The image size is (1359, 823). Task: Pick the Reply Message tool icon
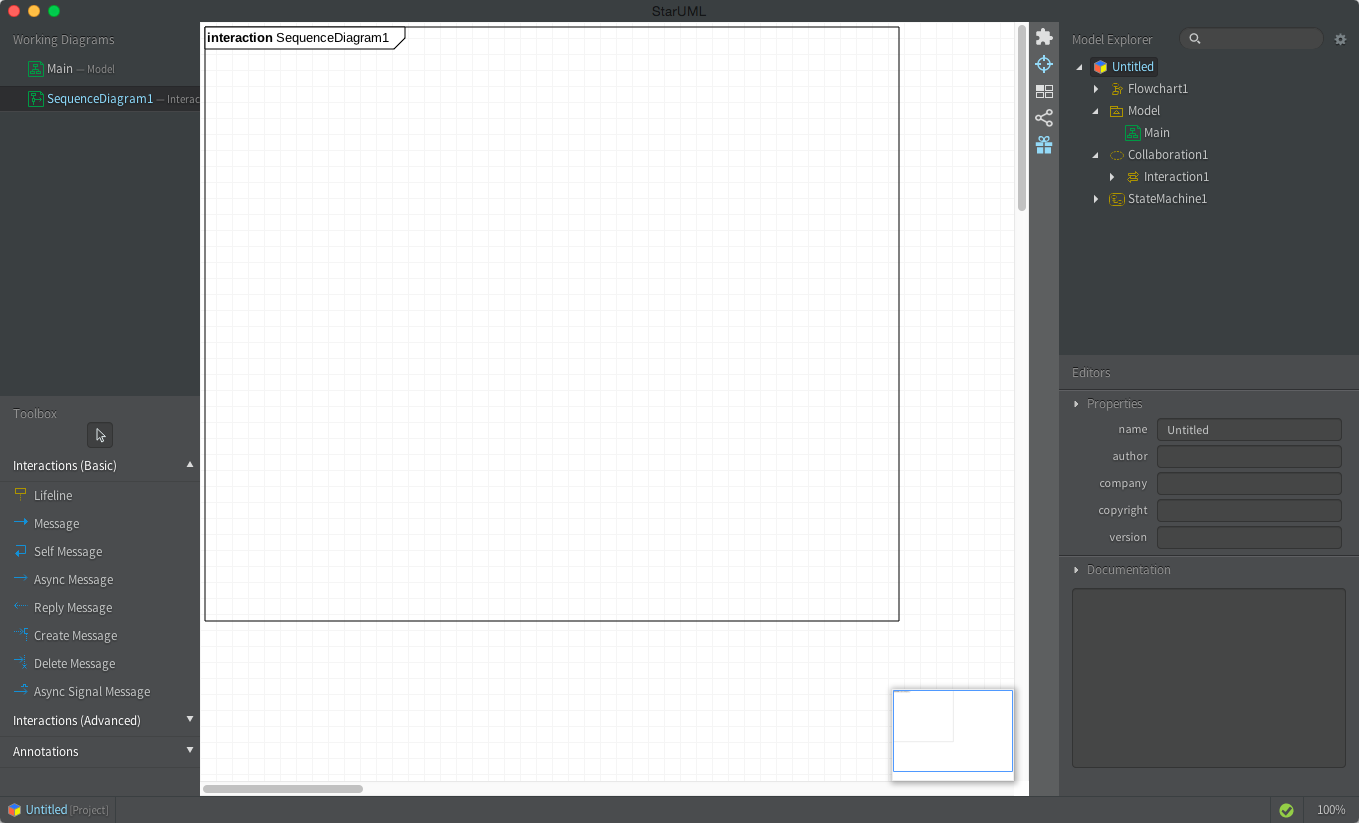click(x=20, y=607)
